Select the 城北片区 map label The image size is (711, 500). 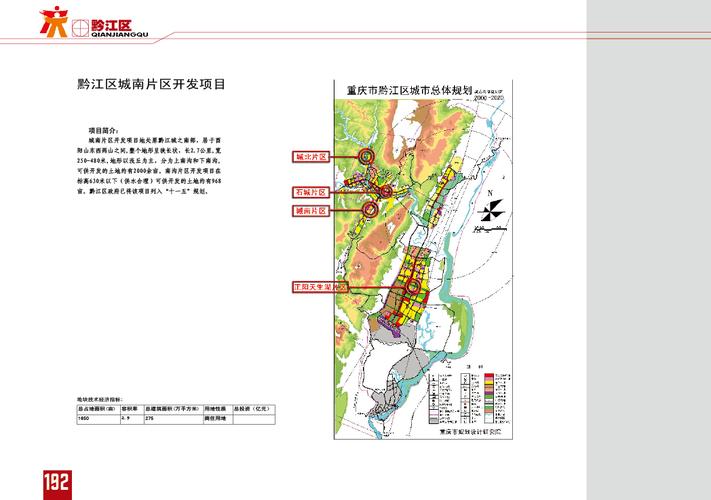point(311,158)
